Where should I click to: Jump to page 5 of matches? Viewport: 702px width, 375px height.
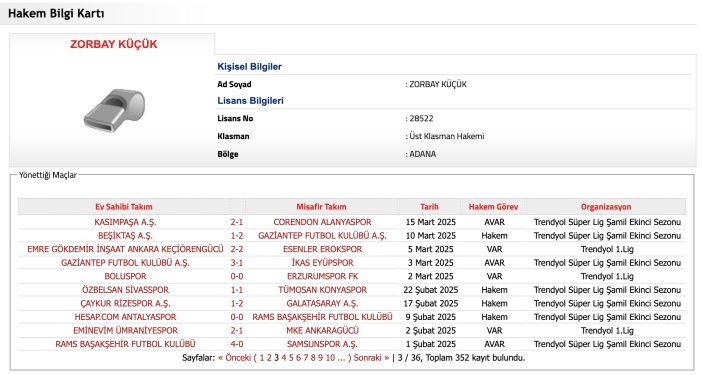tap(291, 358)
